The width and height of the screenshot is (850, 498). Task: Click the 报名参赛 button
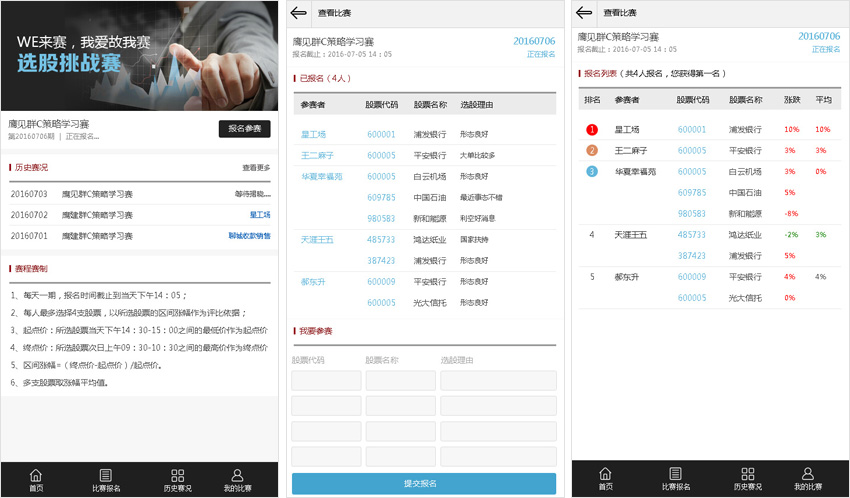[x=244, y=128]
